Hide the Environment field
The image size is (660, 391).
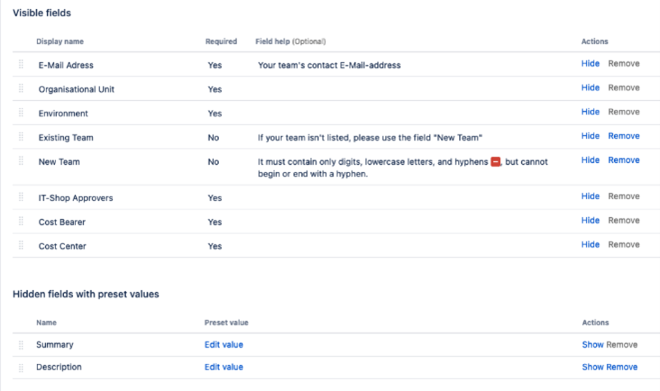coord(590,112)
